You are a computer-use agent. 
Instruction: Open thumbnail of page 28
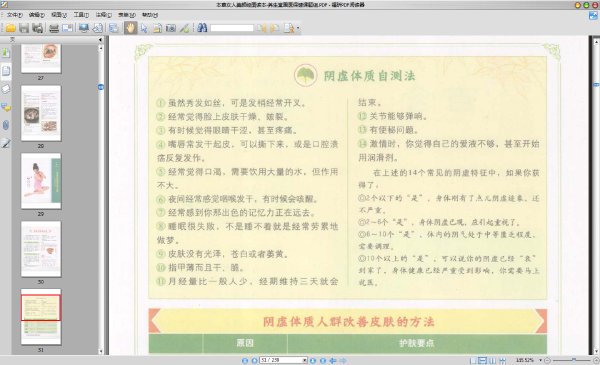point(41,113)
